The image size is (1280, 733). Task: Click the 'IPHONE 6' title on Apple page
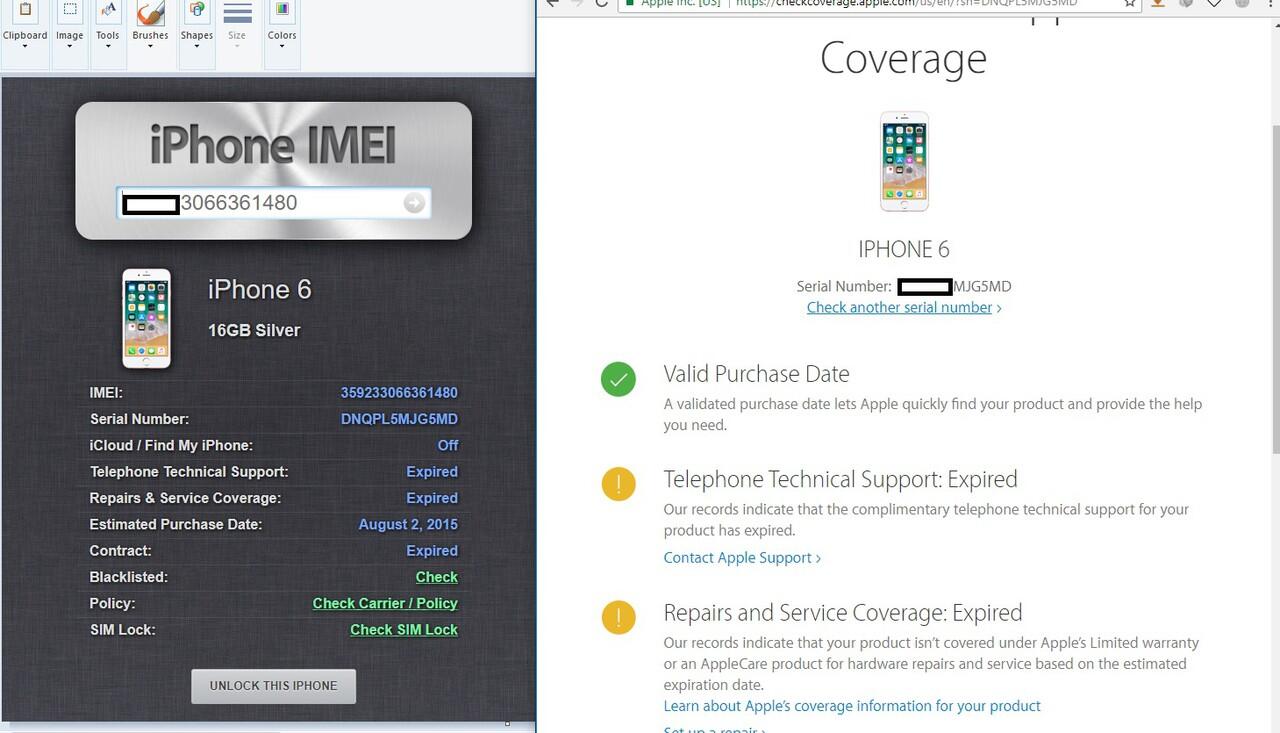coord(904,249)
